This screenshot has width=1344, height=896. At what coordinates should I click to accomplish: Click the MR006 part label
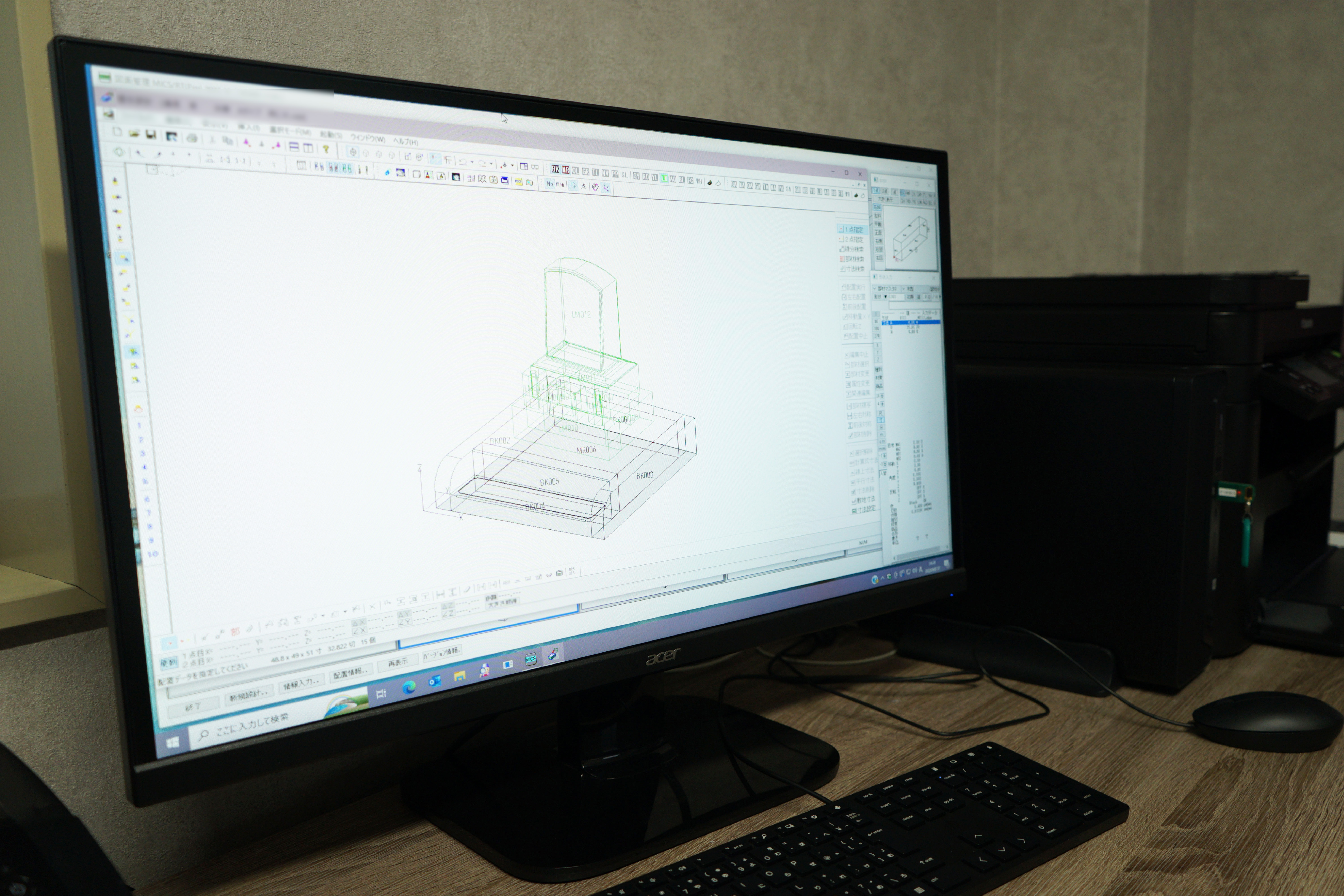point(586,450)
